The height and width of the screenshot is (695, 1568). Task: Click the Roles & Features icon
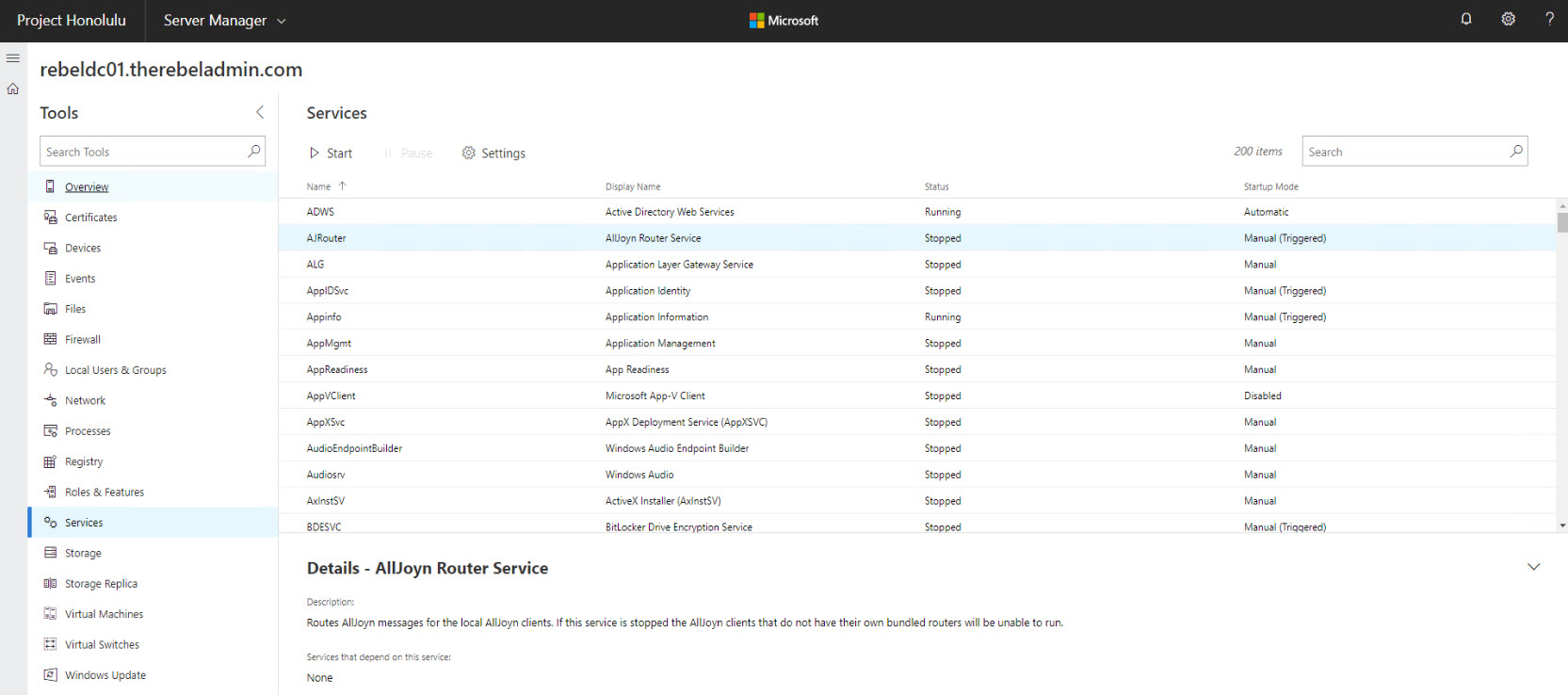50,492
